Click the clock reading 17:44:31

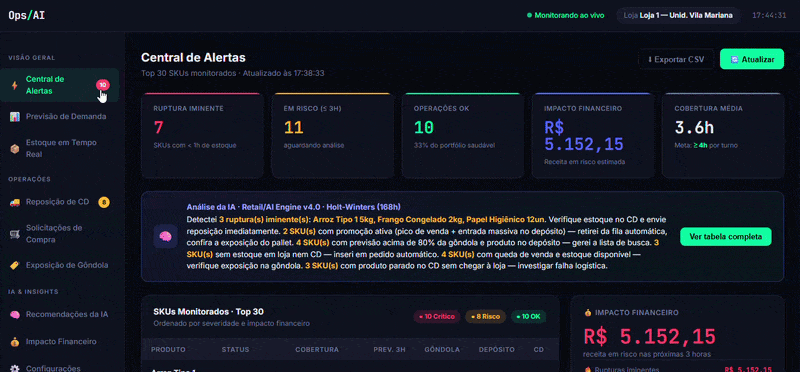click(x=769, y=15)
